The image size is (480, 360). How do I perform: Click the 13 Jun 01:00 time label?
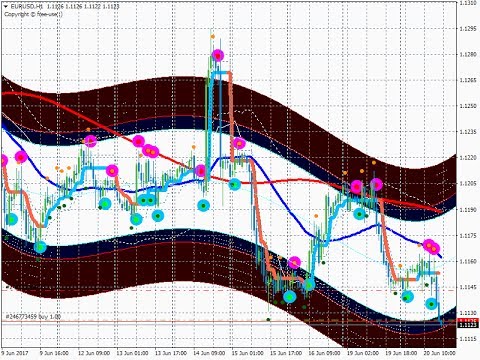click(132, 353)
